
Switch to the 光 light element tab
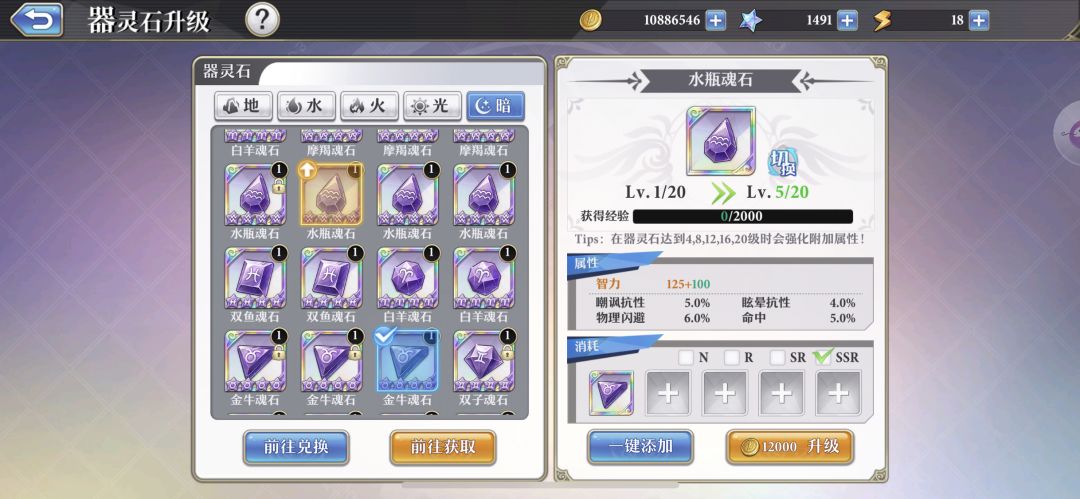[433, 105]
